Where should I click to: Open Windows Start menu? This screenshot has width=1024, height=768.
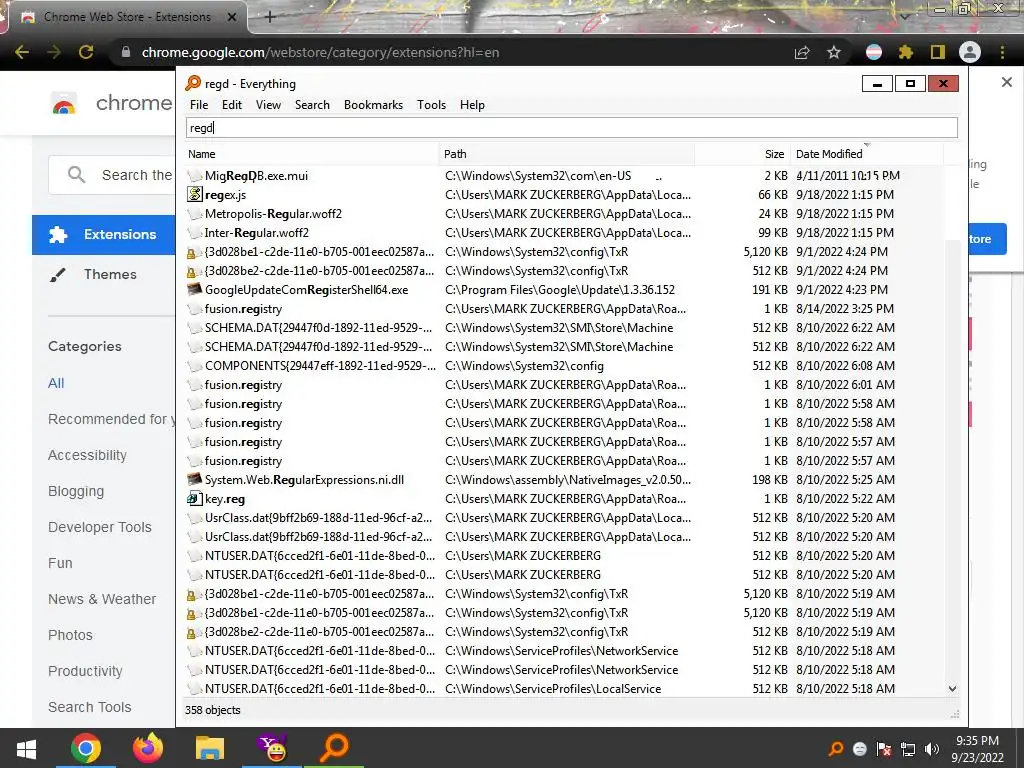(x=26, y=748)
